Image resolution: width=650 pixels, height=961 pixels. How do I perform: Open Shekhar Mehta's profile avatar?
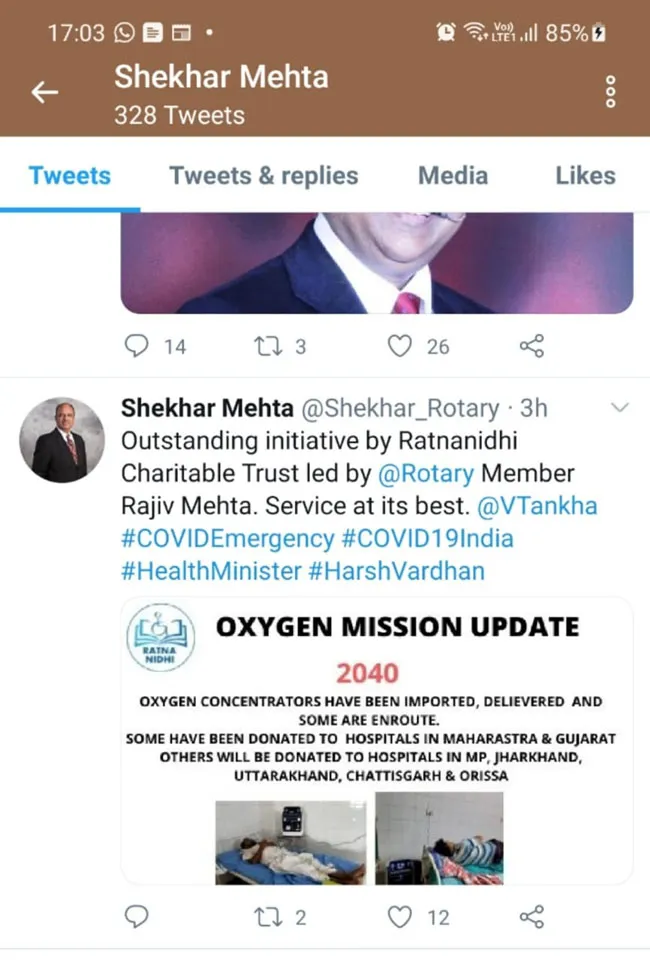[62, 440]
